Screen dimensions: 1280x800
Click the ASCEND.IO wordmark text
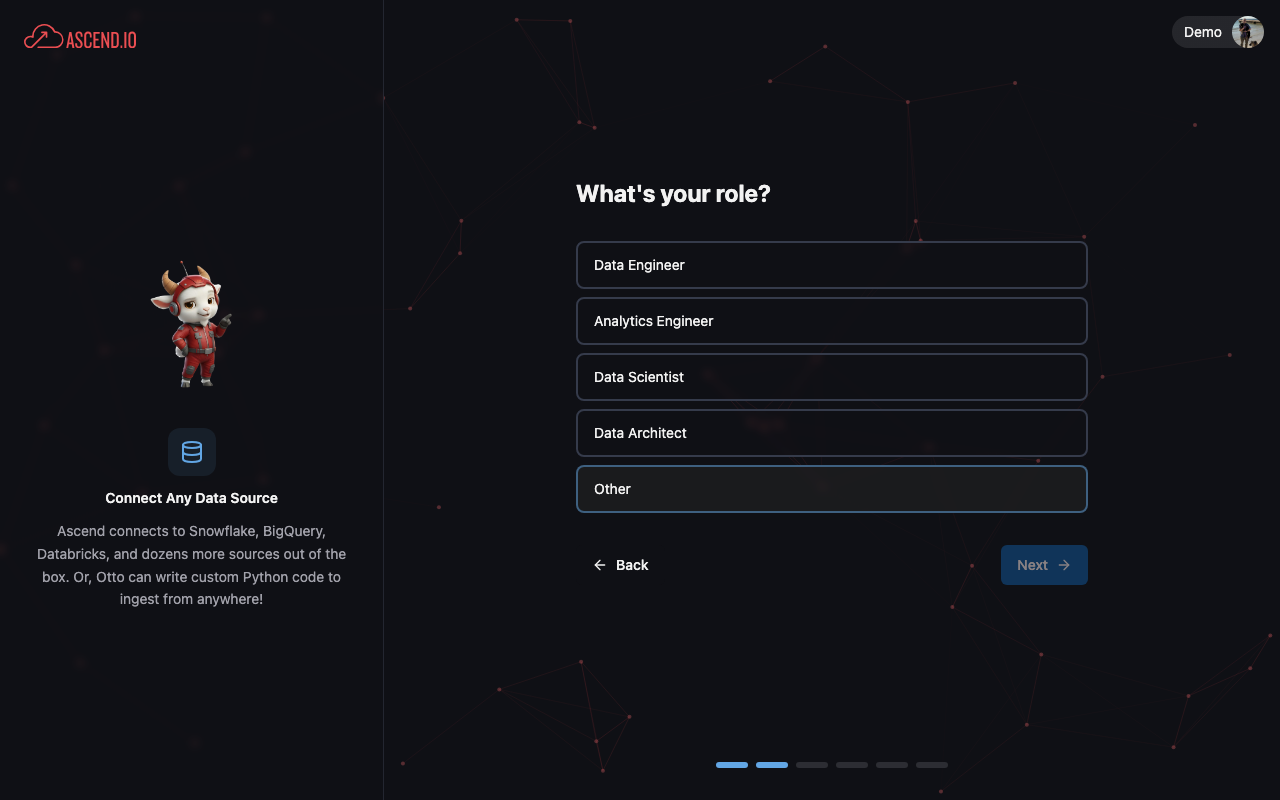[x=103, y=38]
